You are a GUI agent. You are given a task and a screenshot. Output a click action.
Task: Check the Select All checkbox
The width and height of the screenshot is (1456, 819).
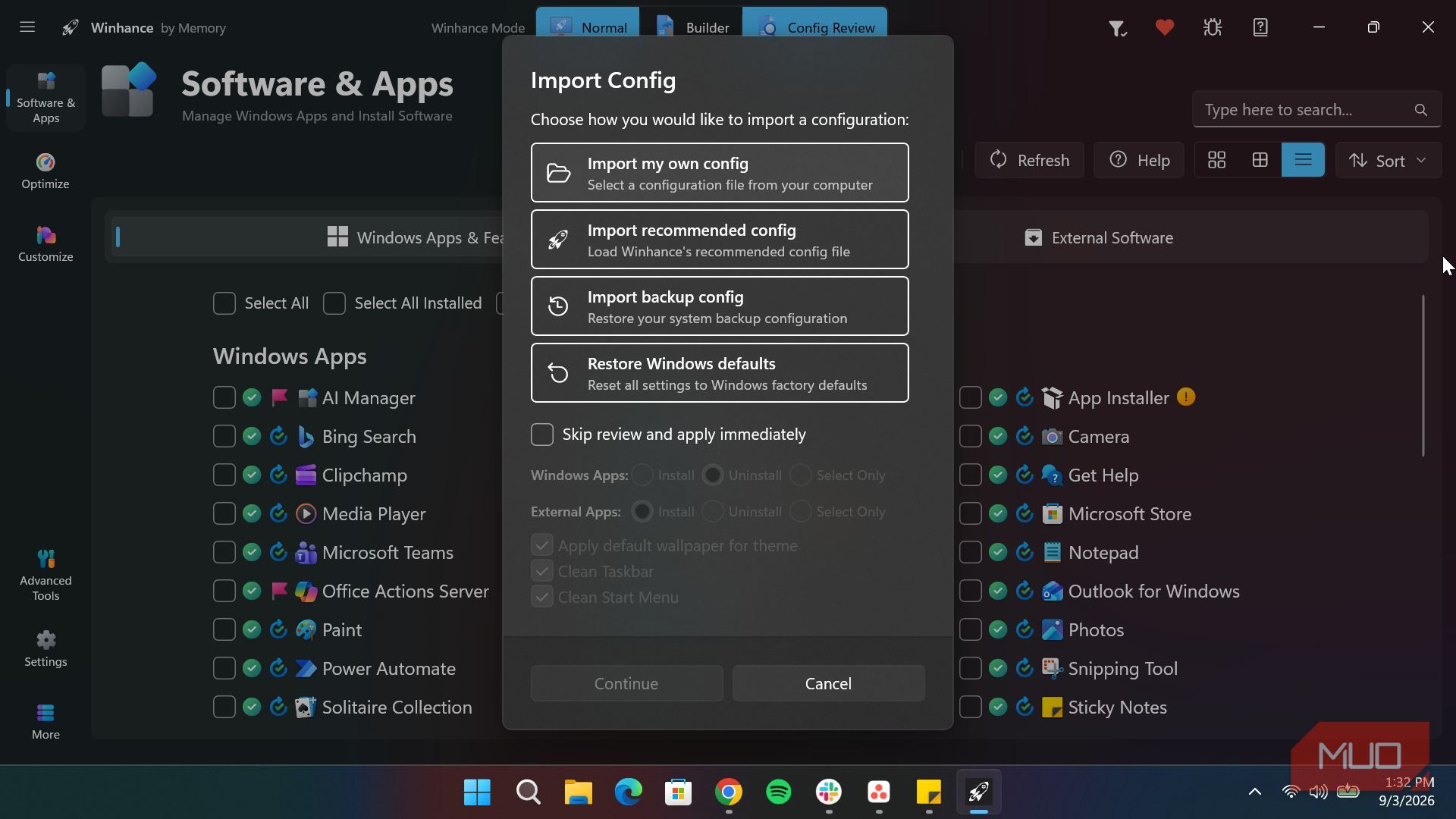(224, 303)
